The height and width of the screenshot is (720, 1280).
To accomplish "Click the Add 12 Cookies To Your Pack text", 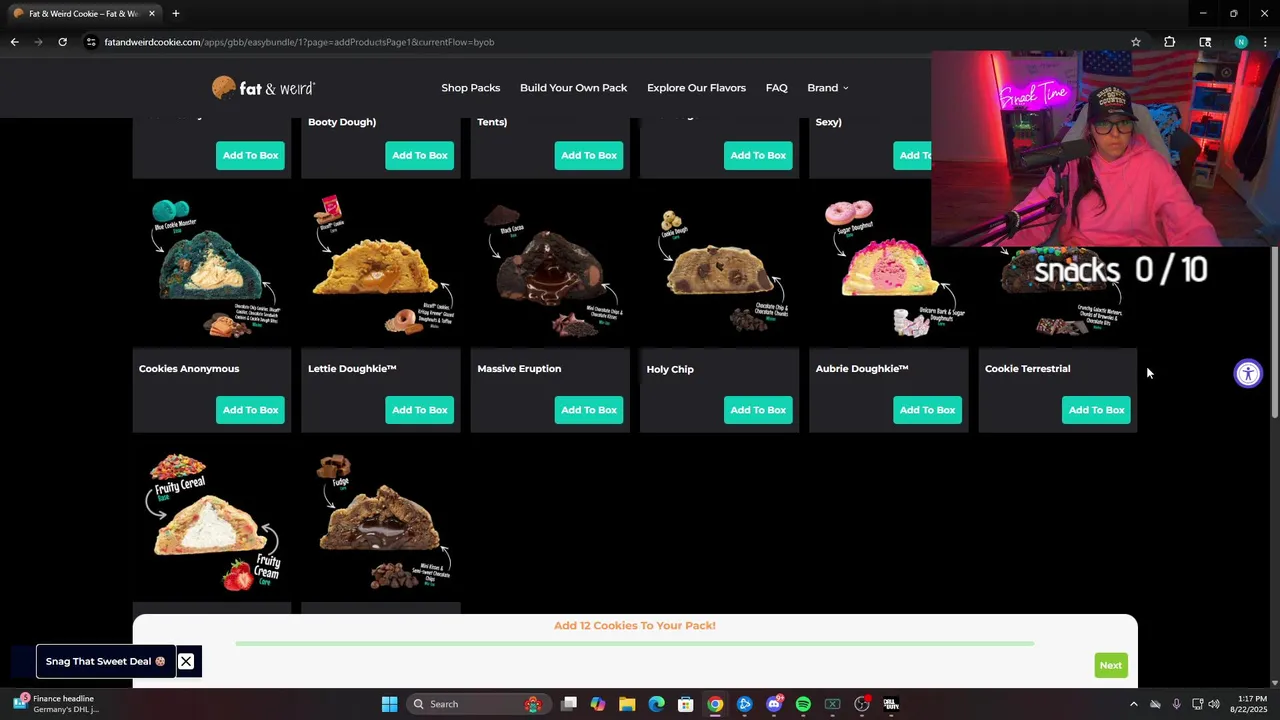I will tap(635, 626).
